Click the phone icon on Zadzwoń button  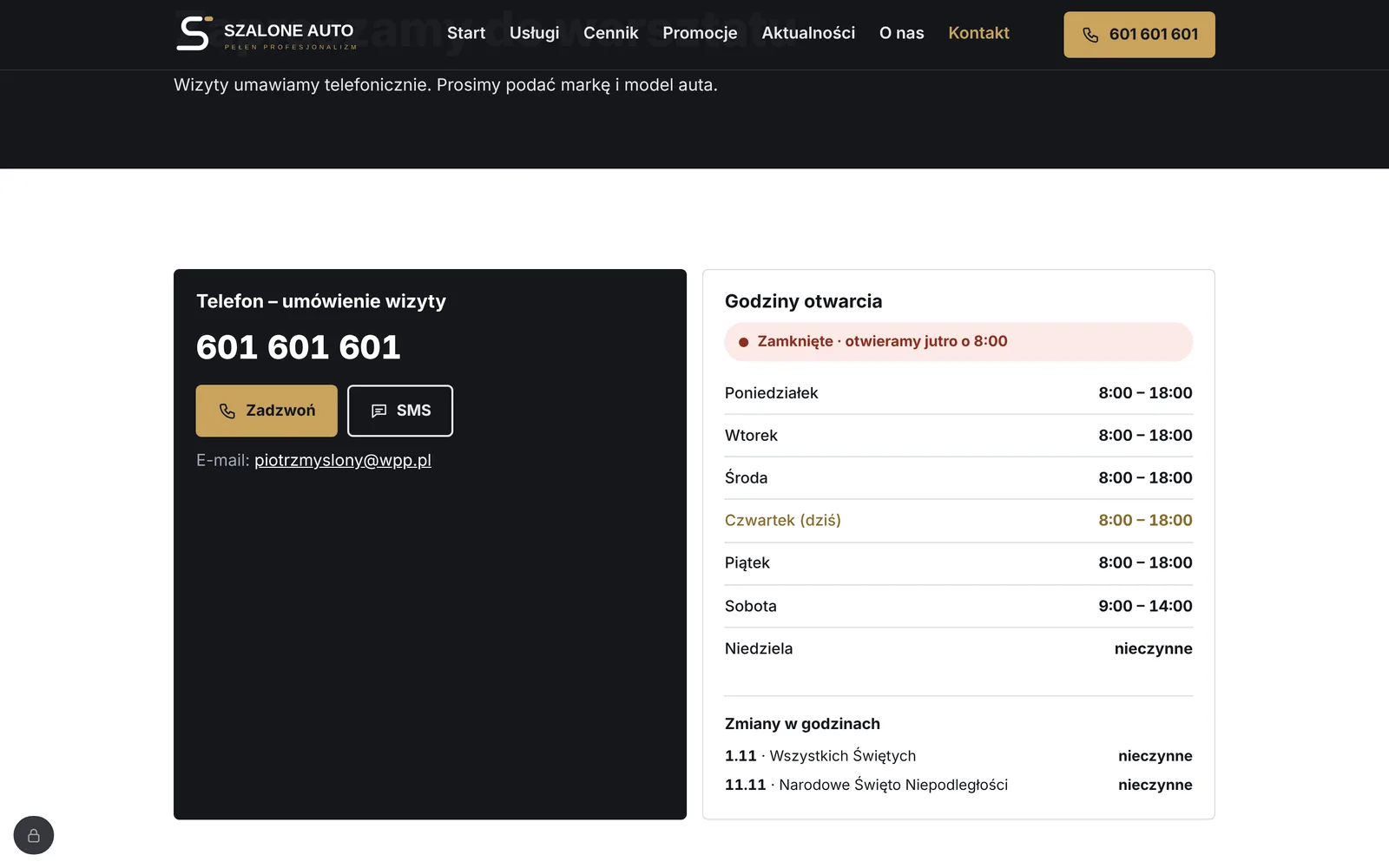(x=227, y=411)
